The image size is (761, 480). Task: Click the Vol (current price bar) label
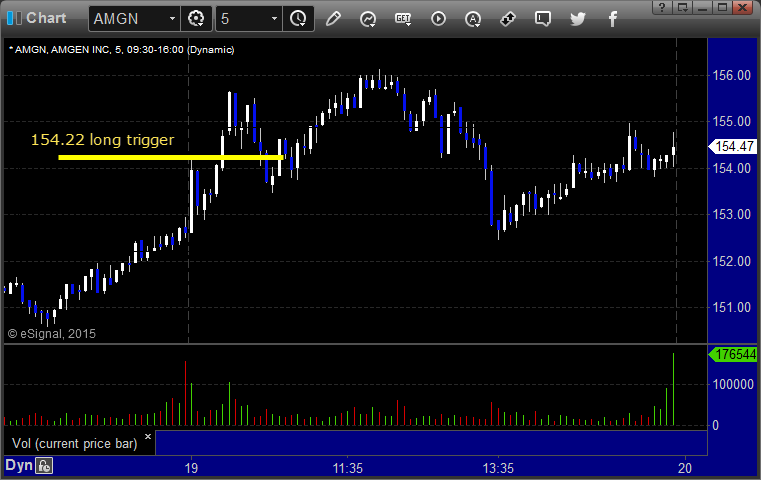point(75,444)
